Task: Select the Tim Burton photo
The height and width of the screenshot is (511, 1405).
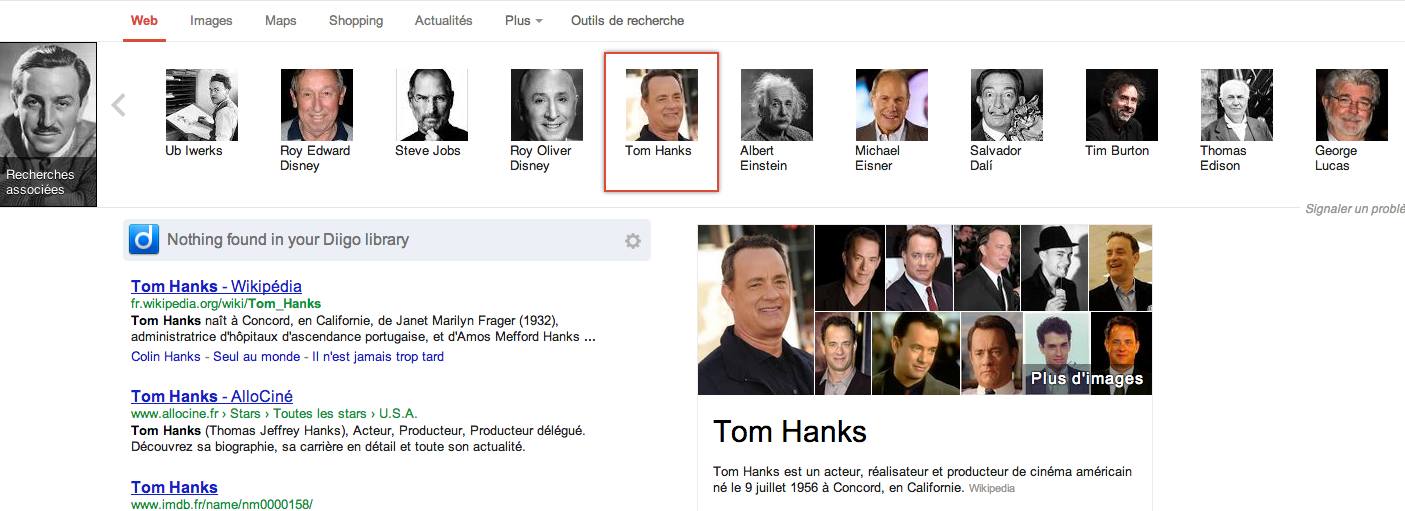Action: [1122, 105]
